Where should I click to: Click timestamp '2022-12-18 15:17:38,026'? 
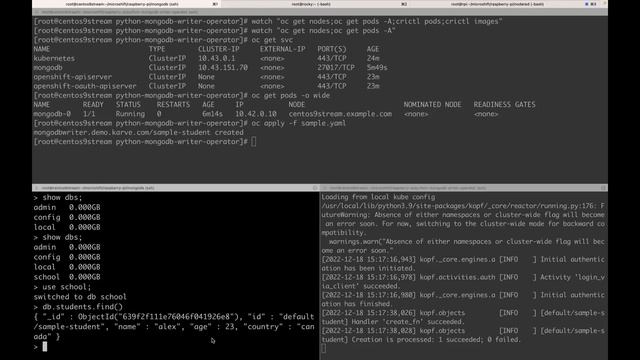coord(370,313)
